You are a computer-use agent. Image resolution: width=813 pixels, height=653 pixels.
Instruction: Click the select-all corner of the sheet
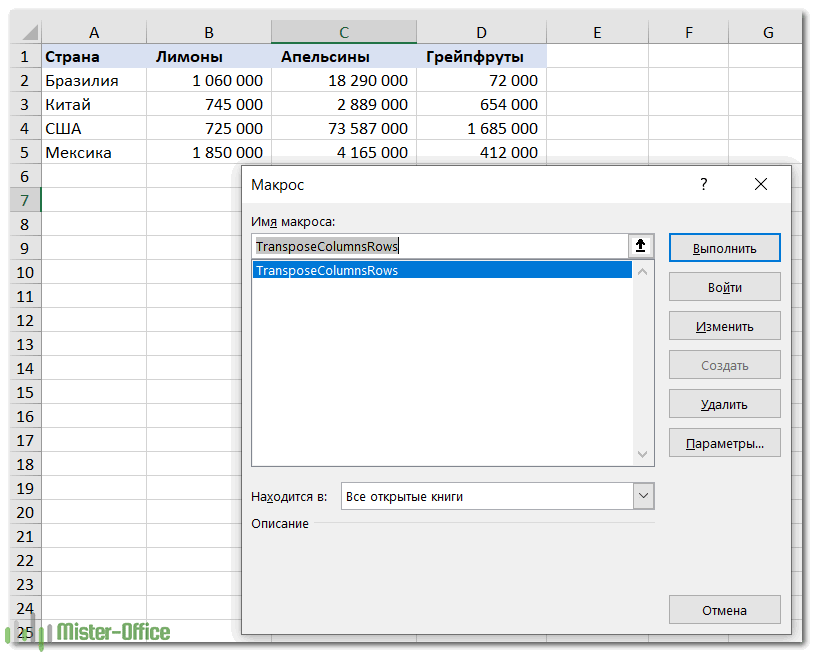coord(20,33)
